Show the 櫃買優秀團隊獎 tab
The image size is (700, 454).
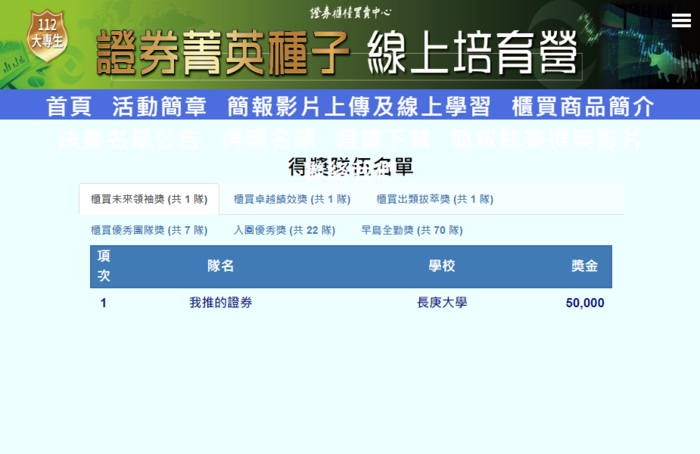pos(149,230)
